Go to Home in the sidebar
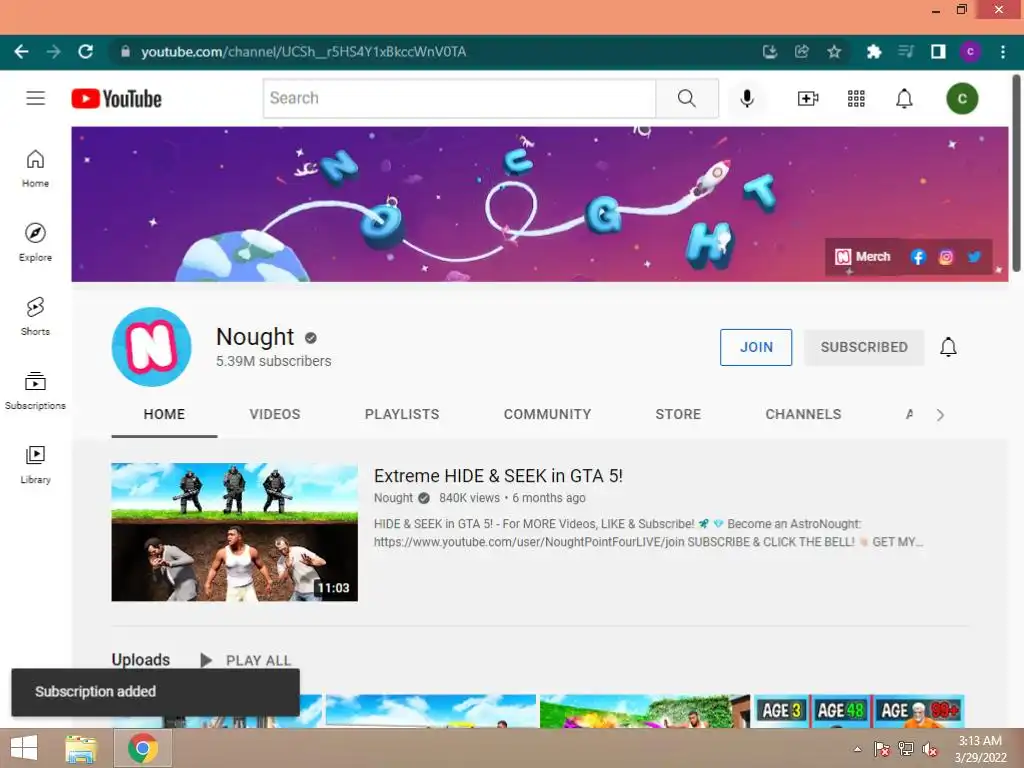Image resolution: width=1024 pixels, height=768 pixels. click(x=35, y=168)
